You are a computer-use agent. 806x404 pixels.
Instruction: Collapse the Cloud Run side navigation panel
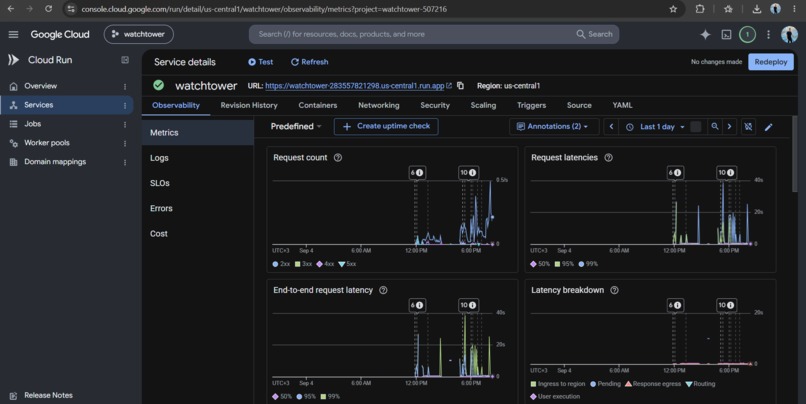[125, 60]
